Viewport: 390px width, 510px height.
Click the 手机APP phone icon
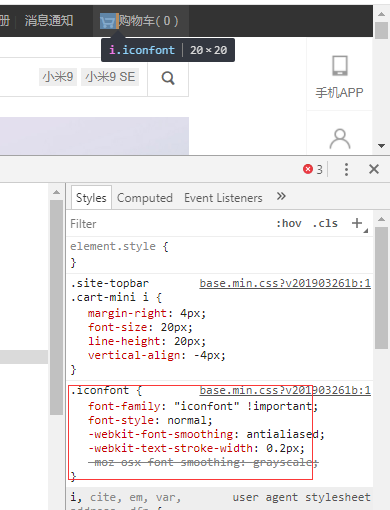(x=340, y=66)
